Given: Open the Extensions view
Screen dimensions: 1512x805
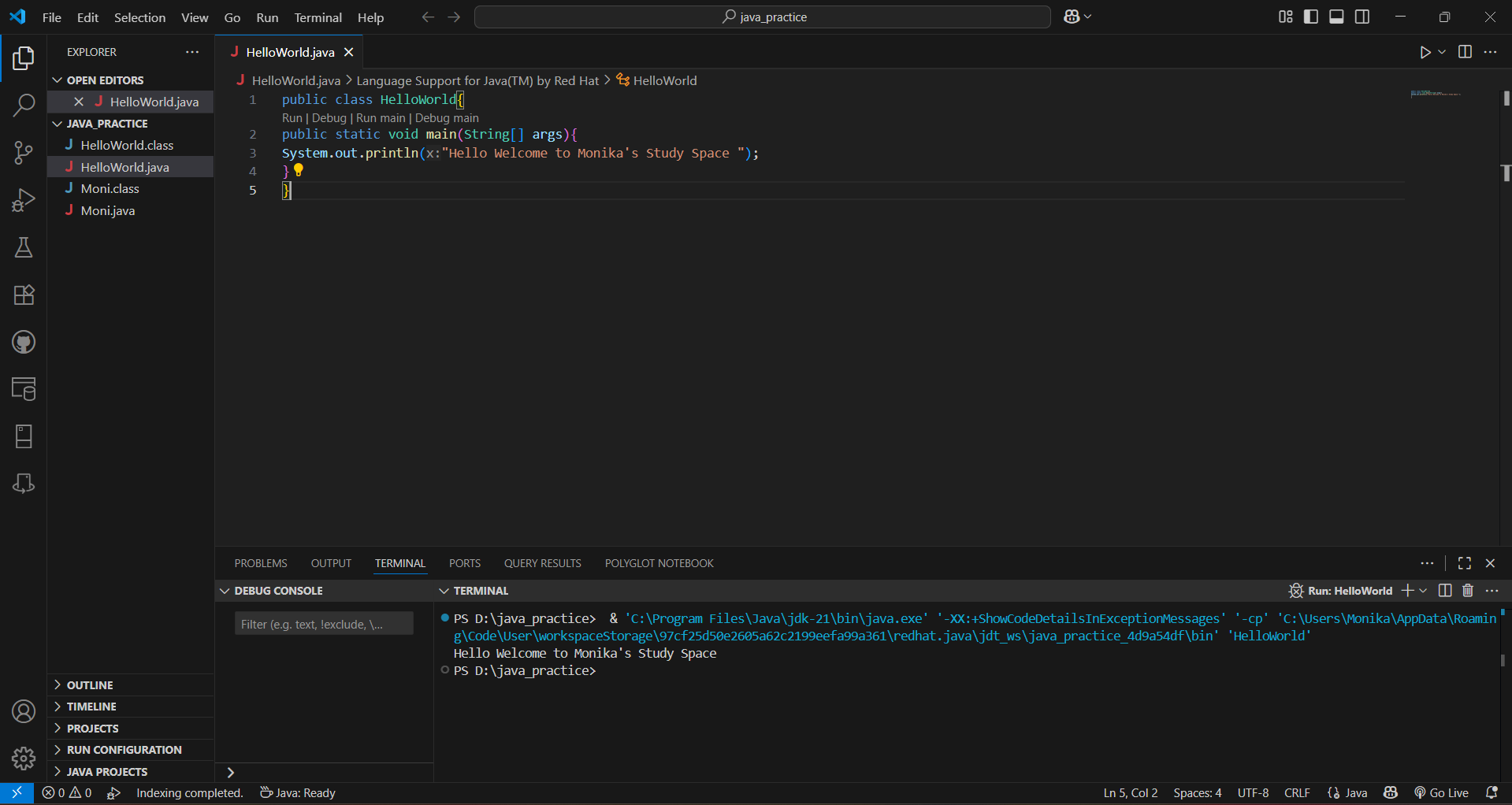Looking at the screenshot, I should click(x=24, y=295).
